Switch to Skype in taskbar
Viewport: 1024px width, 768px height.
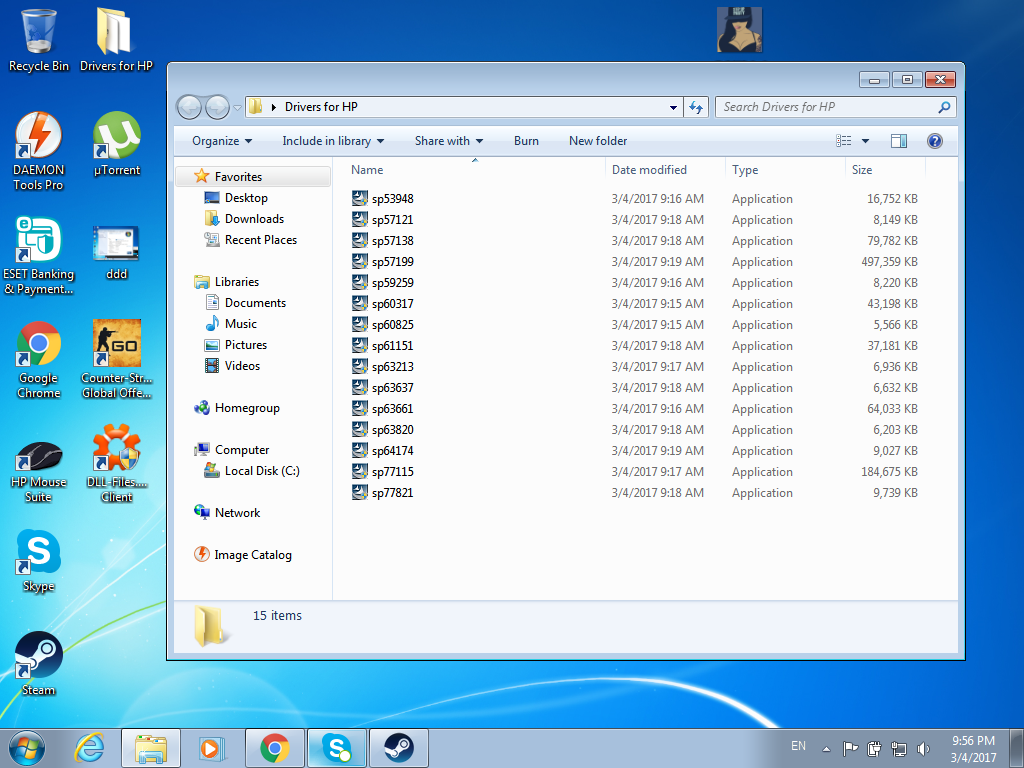pyautogui.click(x=336, y=748)
